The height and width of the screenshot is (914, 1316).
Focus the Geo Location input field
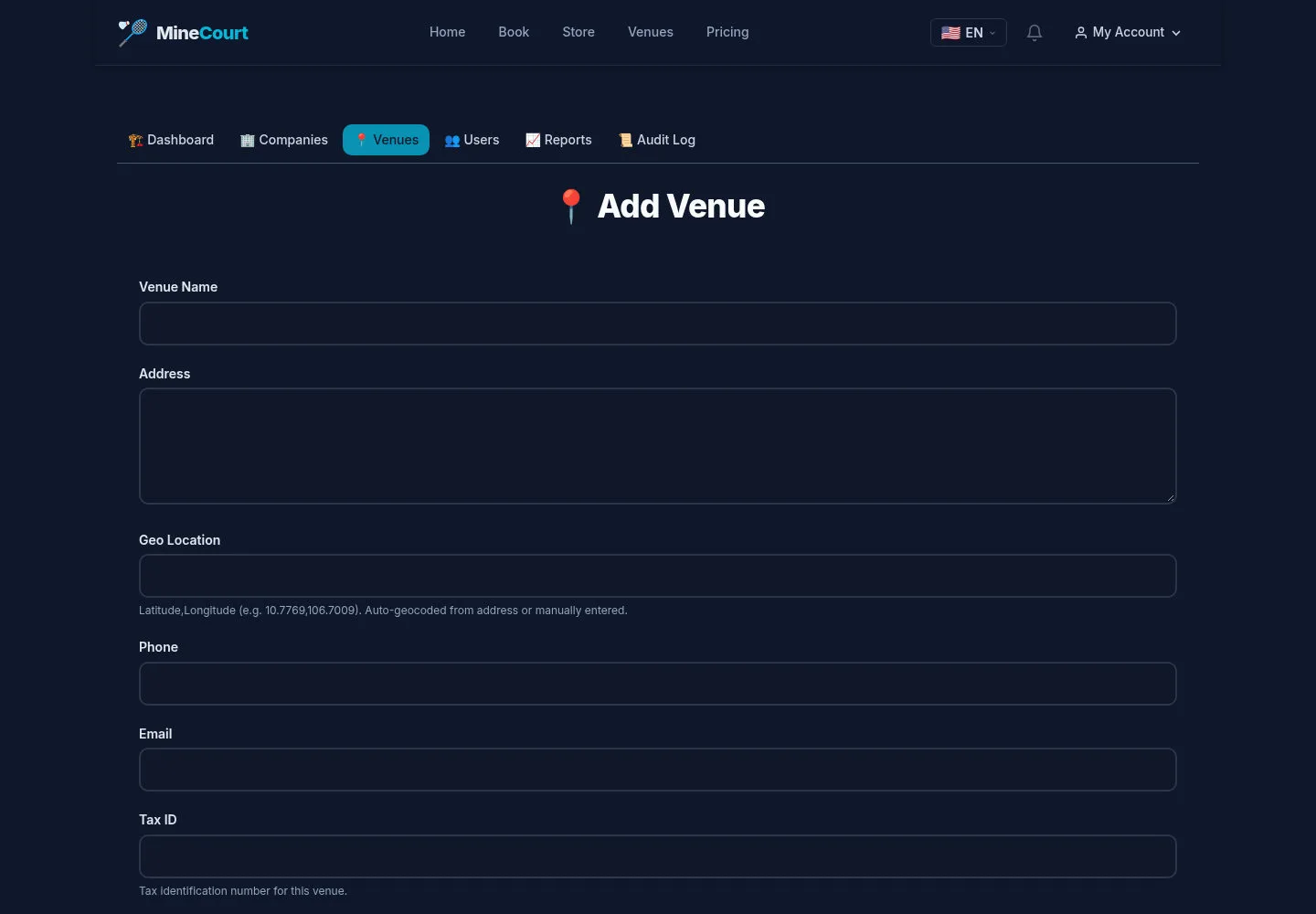658,576
